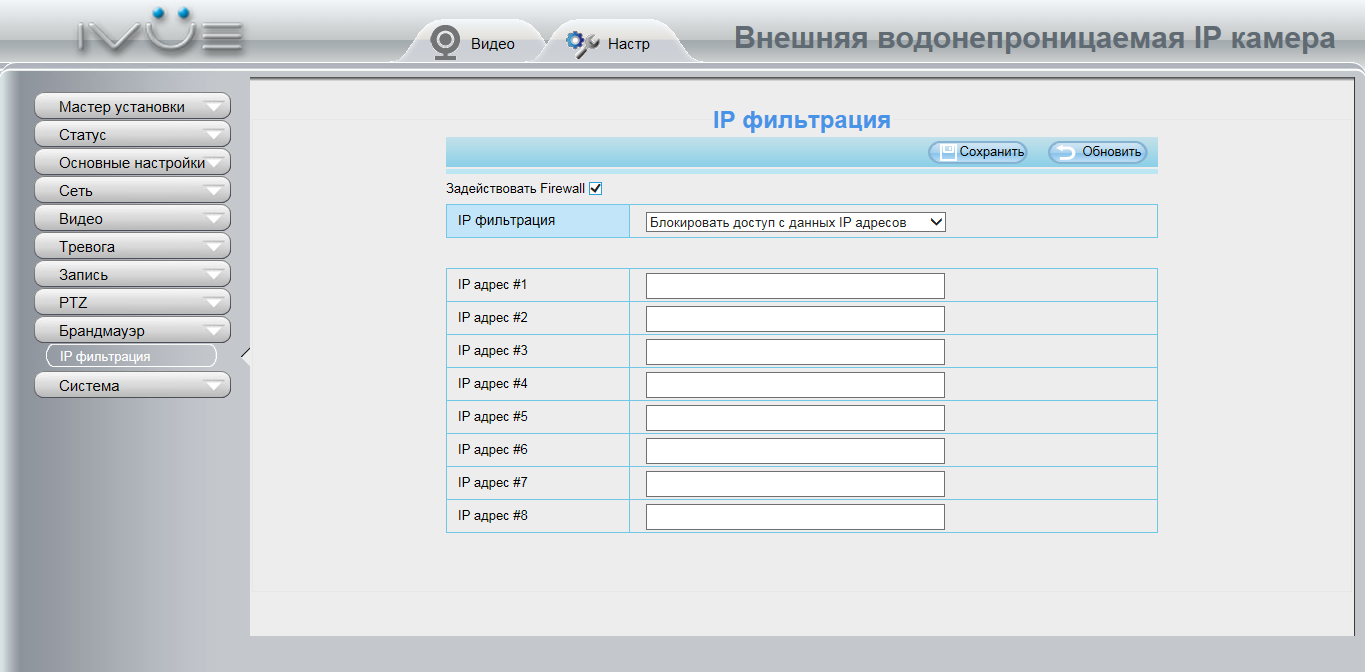Click the IP адрес #3 input field
1365x672 pixels.
coord(795,352)
